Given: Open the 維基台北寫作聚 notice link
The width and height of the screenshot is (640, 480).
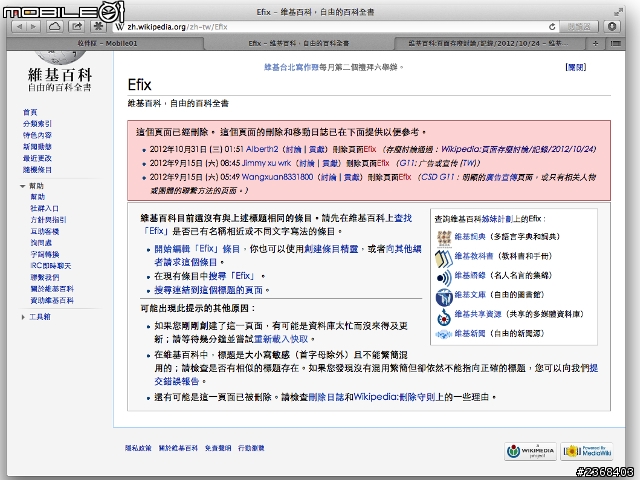Looking at the screenshot, I should (291, 67).
